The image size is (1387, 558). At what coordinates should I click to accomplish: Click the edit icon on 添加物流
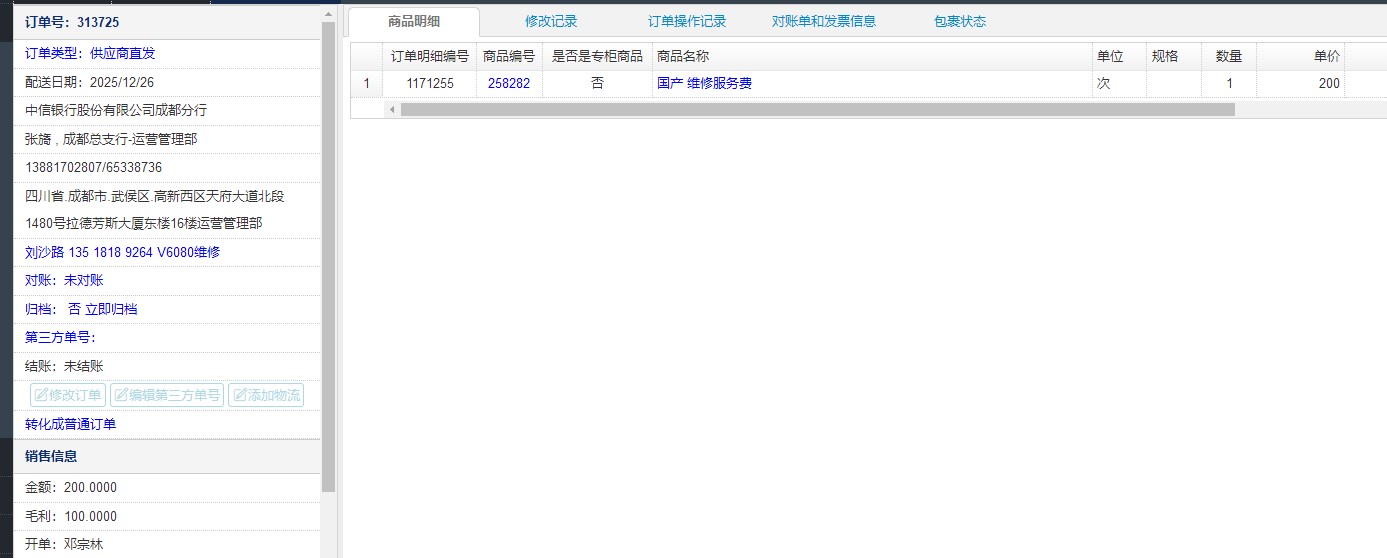click(x=239, y=396)
